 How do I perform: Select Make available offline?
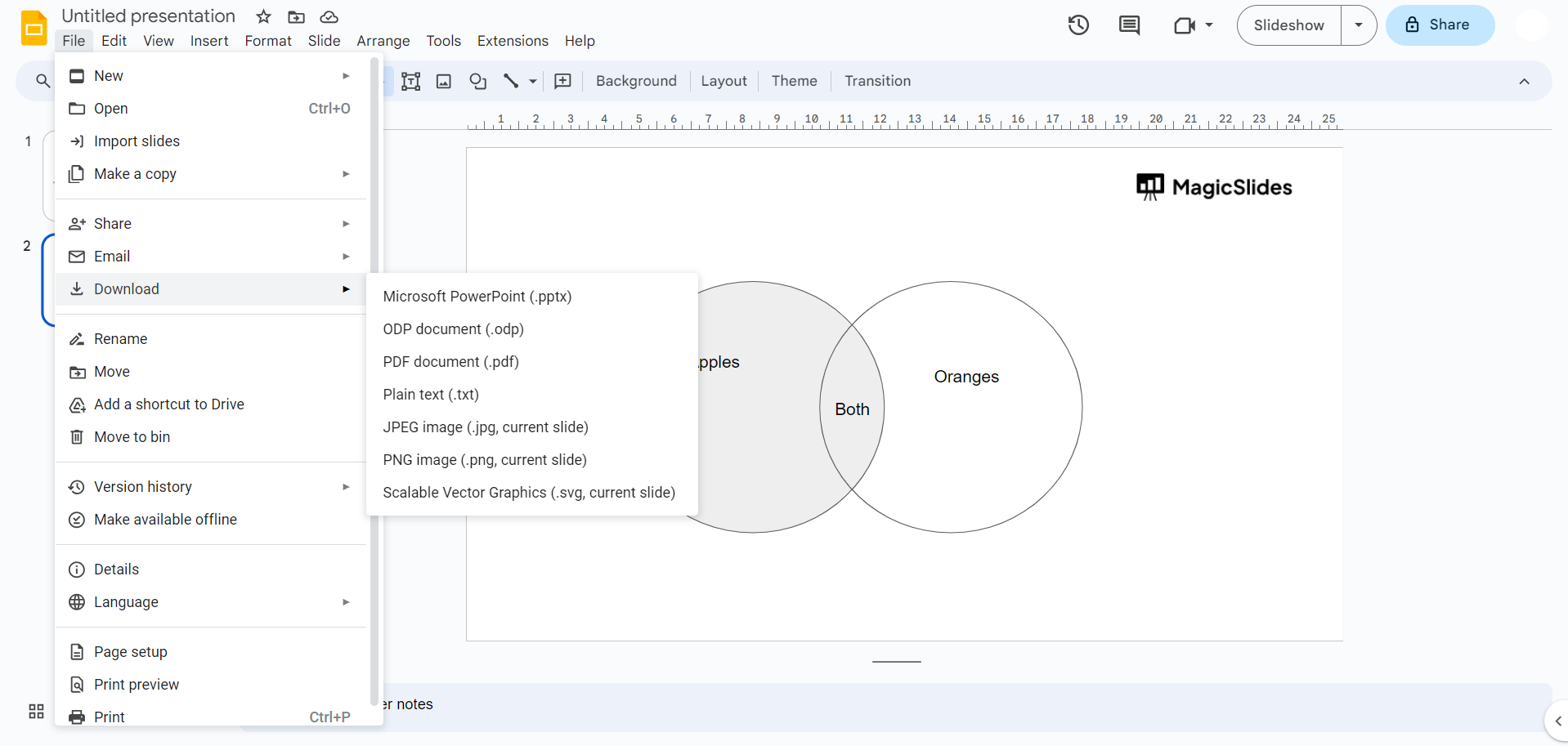165,520
